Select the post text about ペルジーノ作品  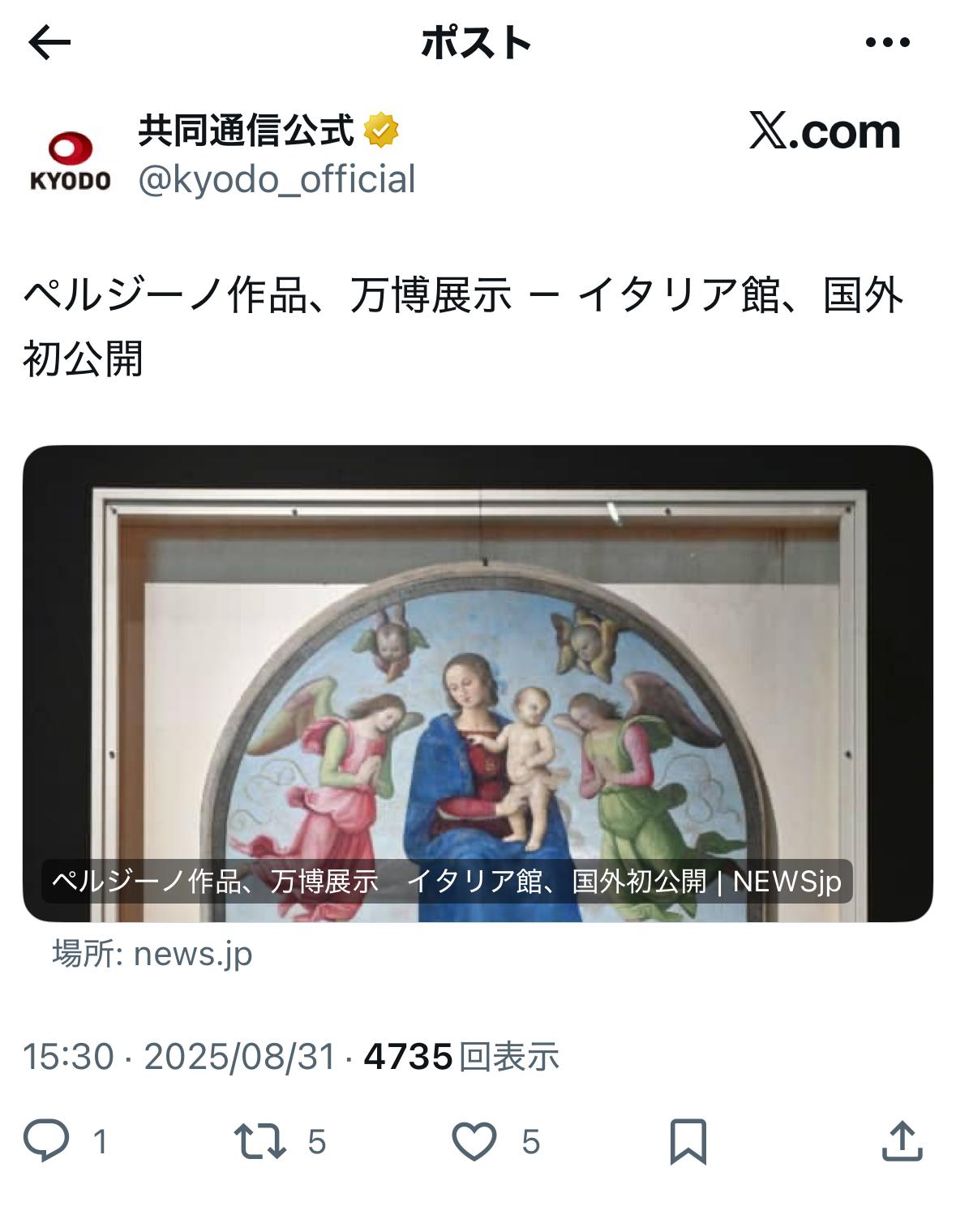pos(464,327)
